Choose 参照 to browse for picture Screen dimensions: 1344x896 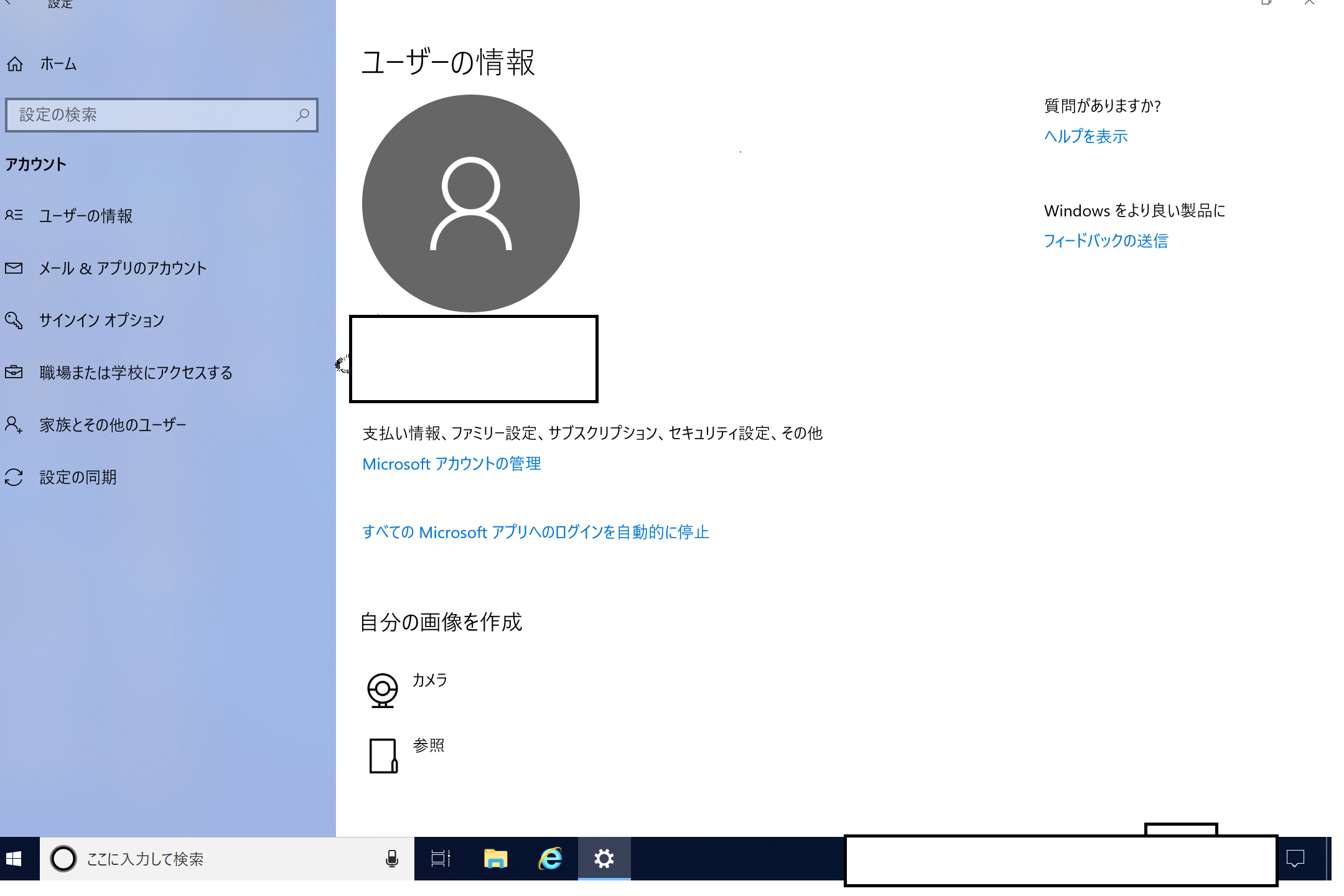pyautogui.click(x=429, y=745)
